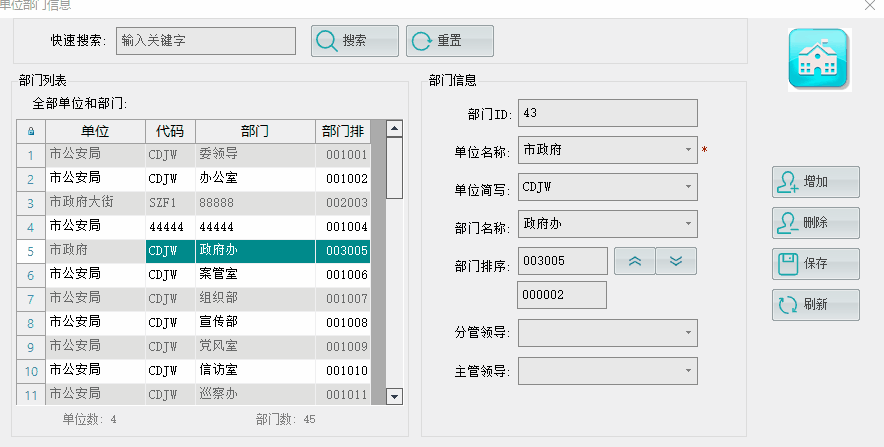The width and height of the screenshot is (884, 447).
Task: Click the 部门排序 field showing 003005
Action: [563, 261]
